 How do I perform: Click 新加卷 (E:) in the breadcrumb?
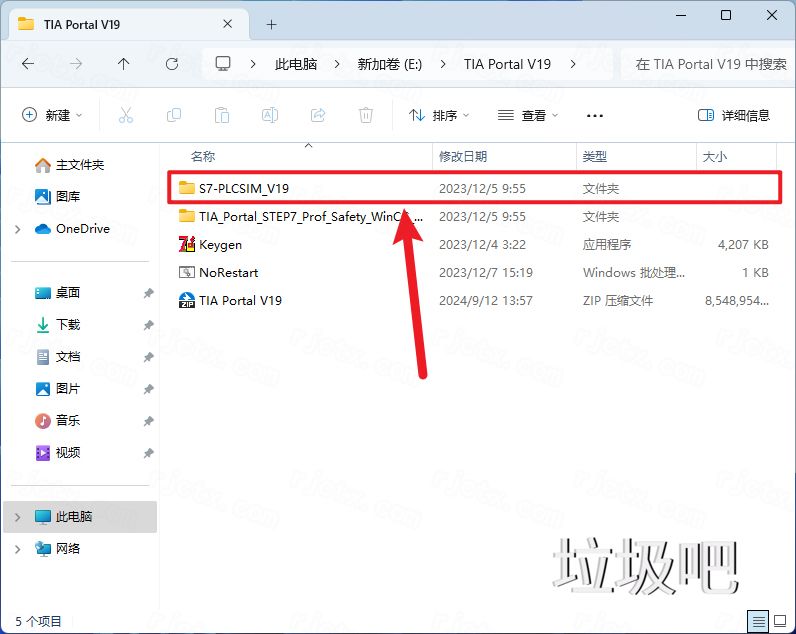click(389, 64)
